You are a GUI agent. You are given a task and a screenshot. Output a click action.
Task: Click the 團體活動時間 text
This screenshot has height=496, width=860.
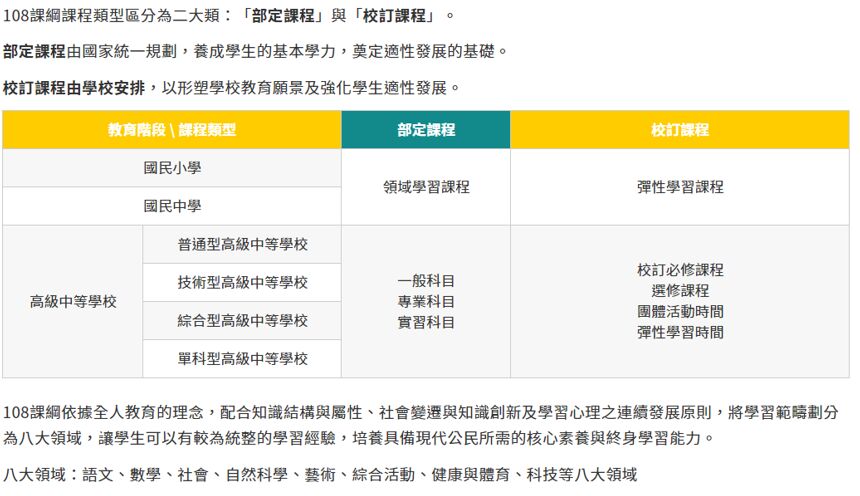coord(680,312)
